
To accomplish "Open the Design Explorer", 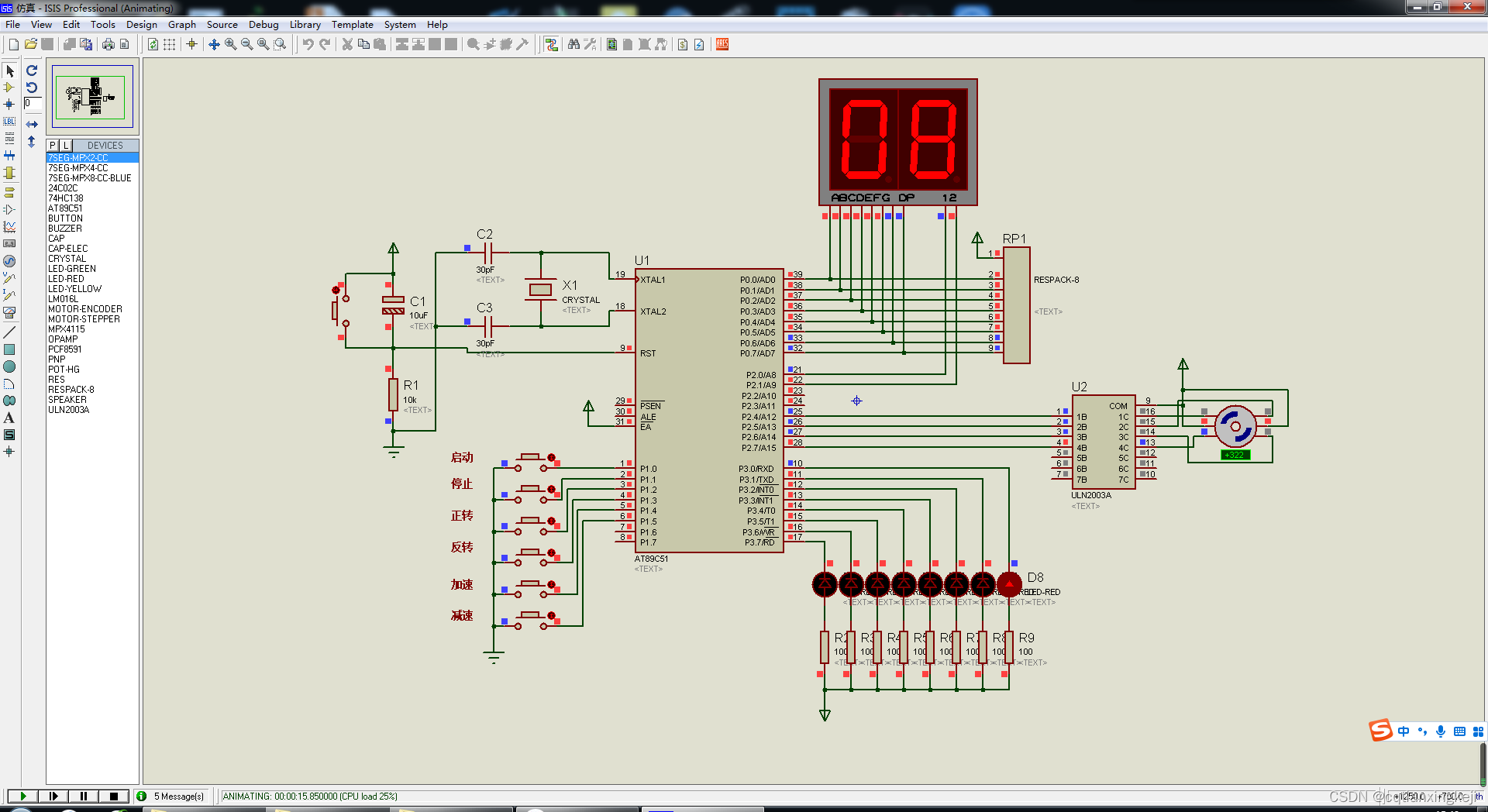I will pos(611,44).
